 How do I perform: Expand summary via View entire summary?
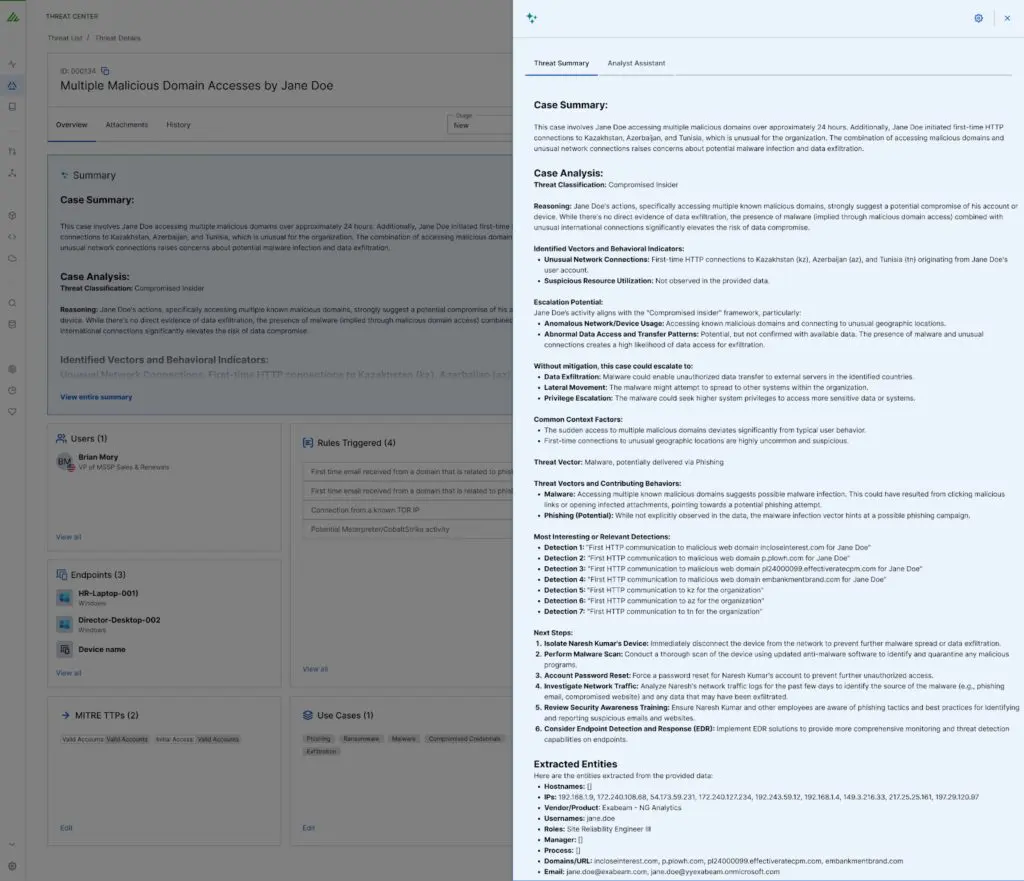96,397
